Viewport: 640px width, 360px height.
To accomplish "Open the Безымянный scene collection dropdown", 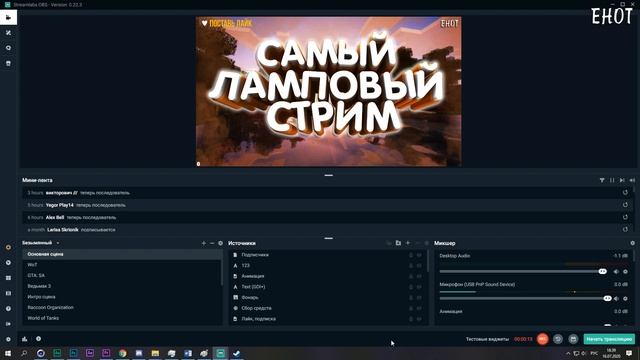I will point(41,243).
